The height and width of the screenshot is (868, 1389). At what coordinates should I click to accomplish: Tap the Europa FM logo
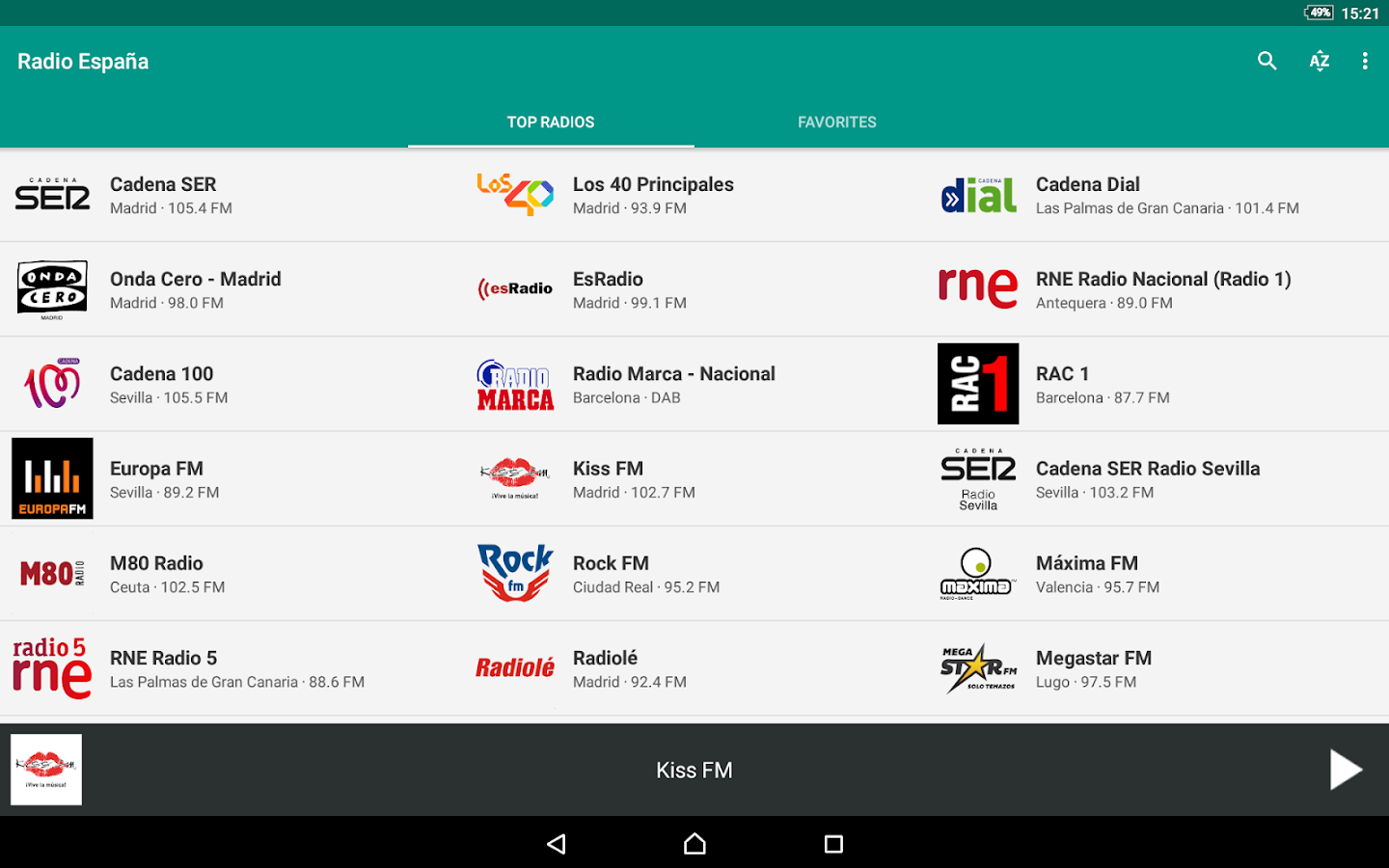point(52,478)
